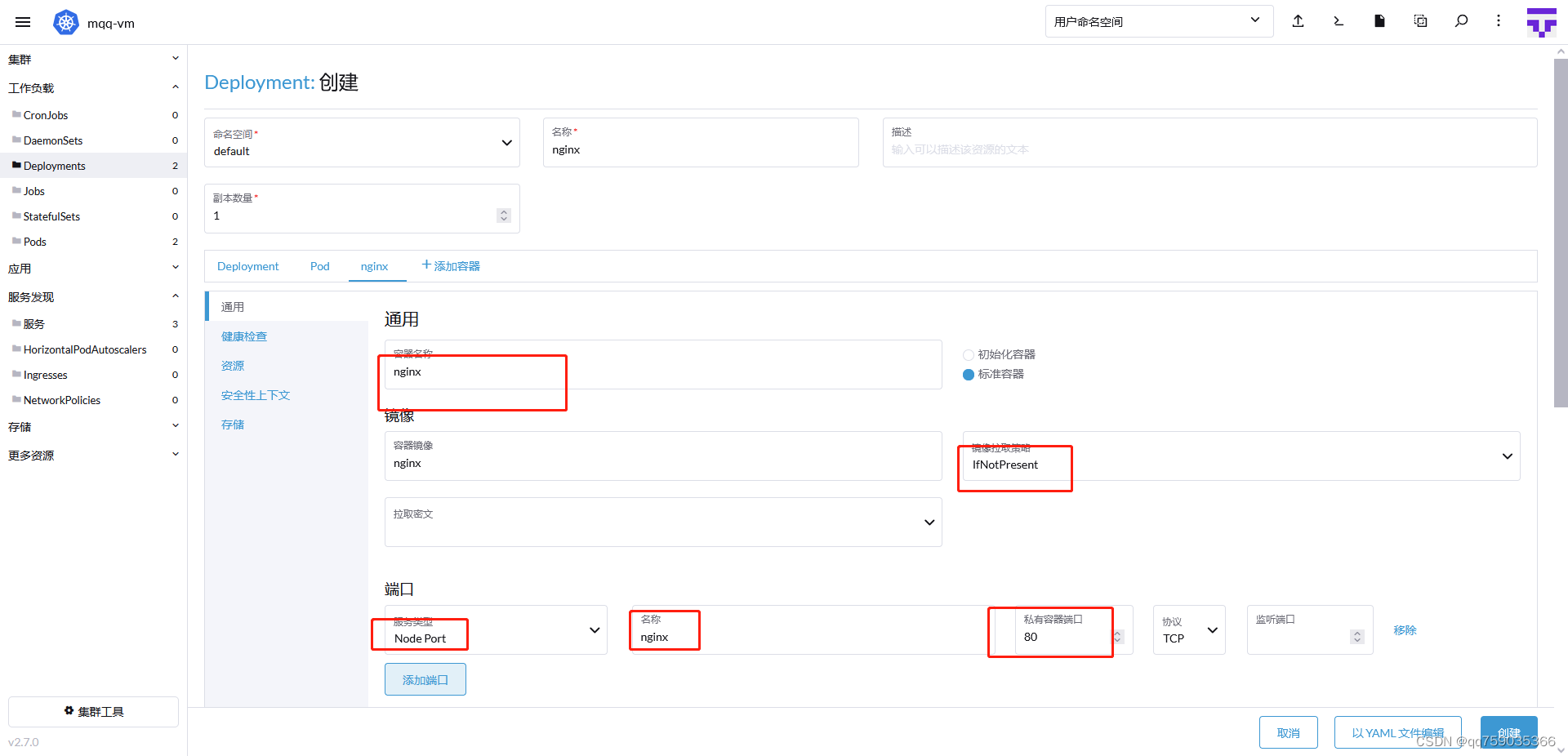Open 服务 in the sidebar
Viewport: 1568px width, 756px height.
(93, 323)
